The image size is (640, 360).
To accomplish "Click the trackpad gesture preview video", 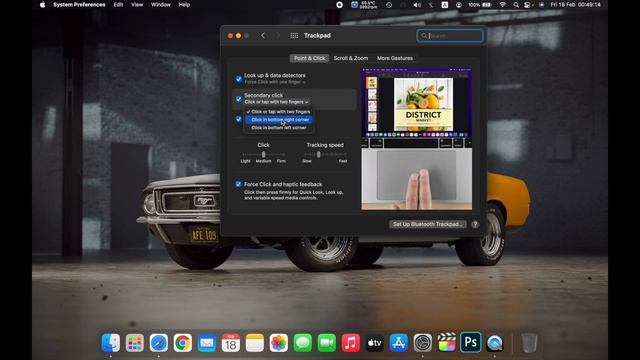I will pyautogui.click(x=416, y=139).
